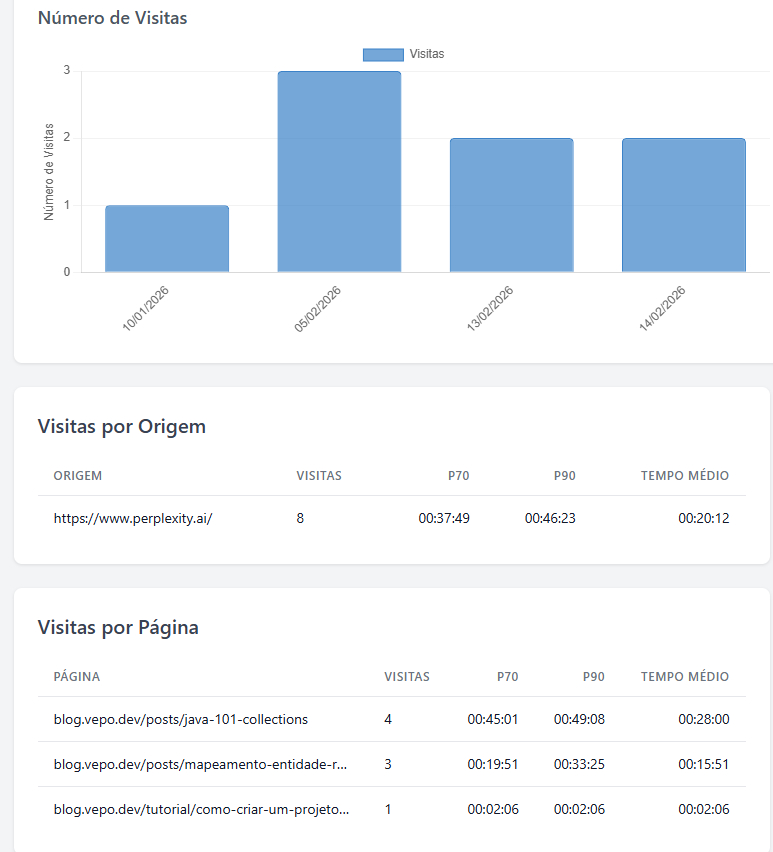Click the Visitas por Origem heading

click(121, 427)
